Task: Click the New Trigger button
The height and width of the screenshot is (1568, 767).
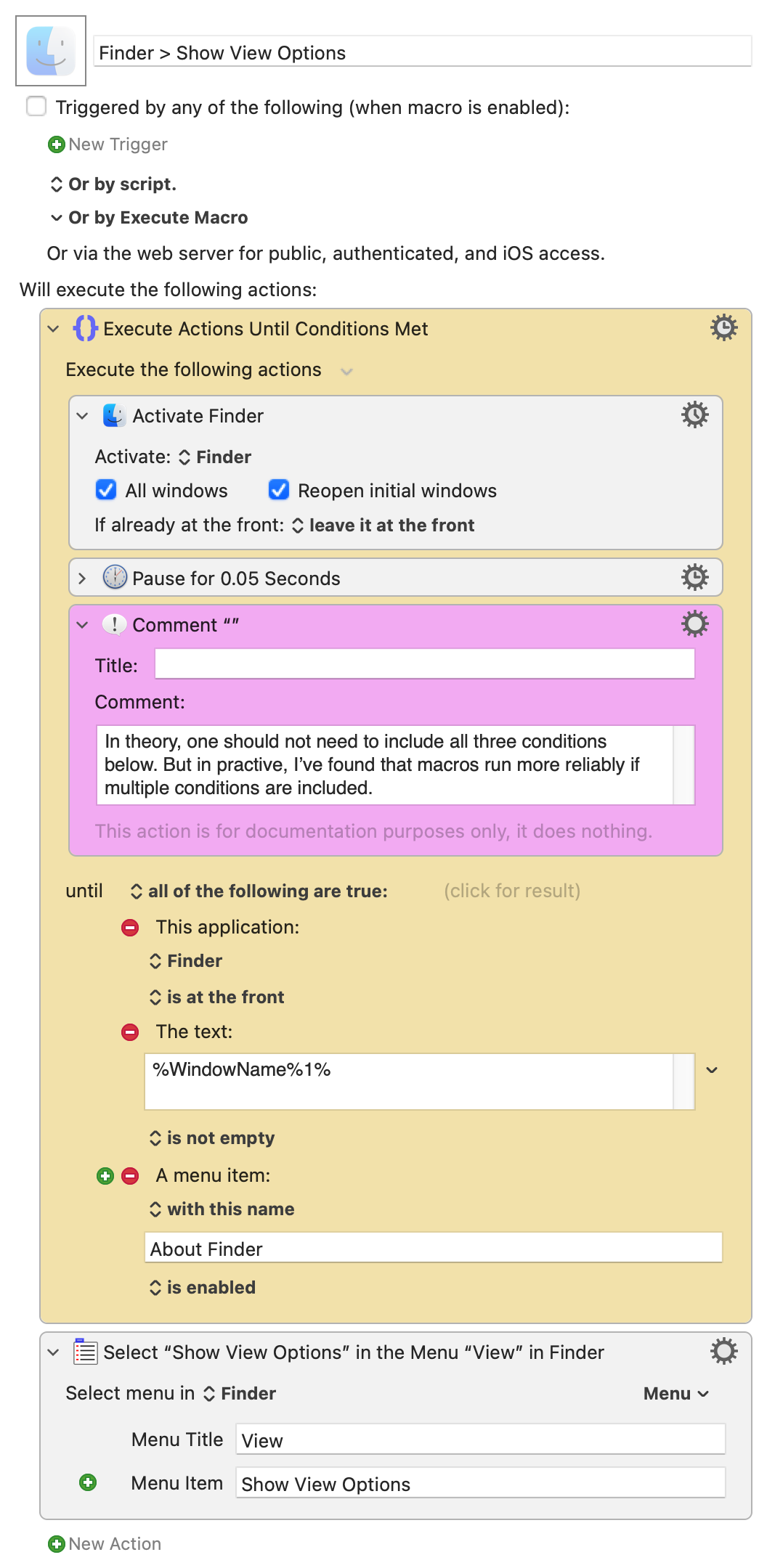Action: 107,144
